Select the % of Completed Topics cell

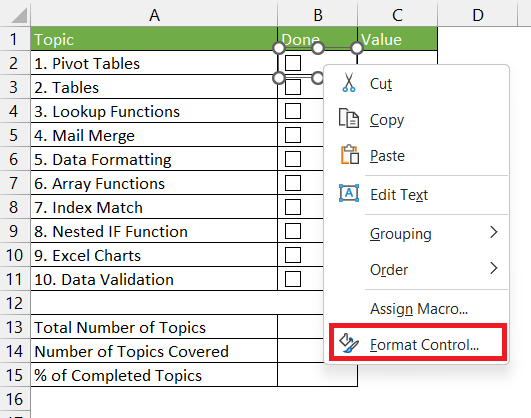[x=154, y=375]
